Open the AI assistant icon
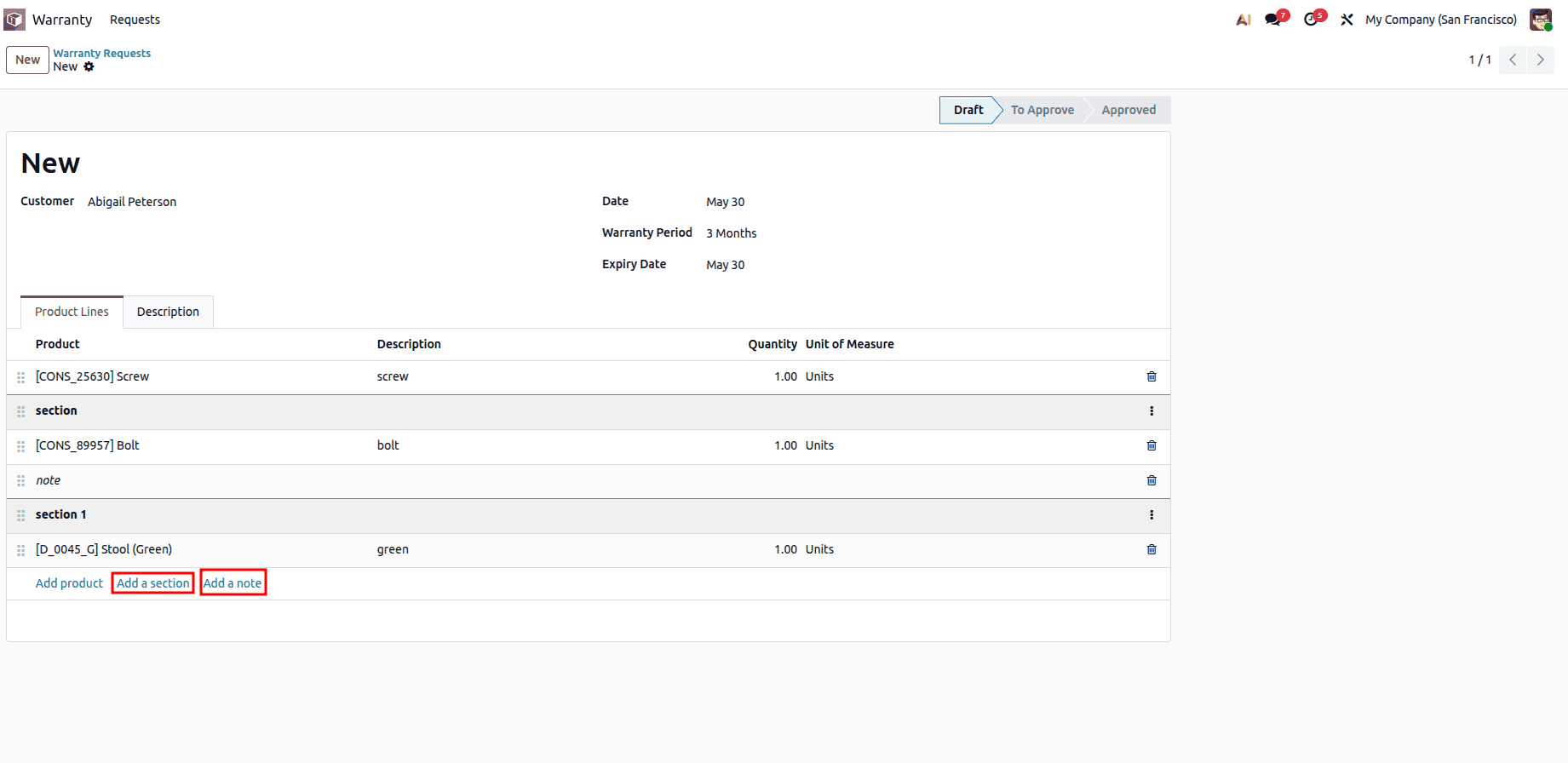 [x=1243, y=20]
